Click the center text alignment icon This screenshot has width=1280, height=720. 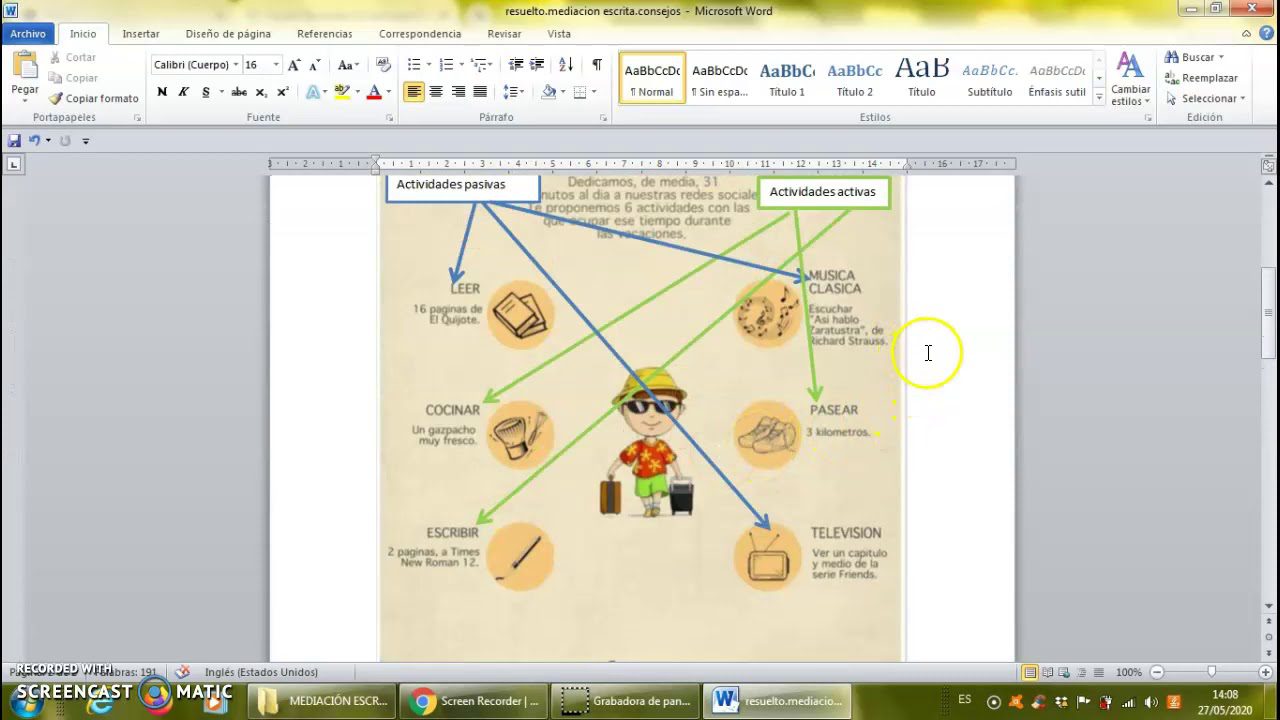(x=436, y=92)
